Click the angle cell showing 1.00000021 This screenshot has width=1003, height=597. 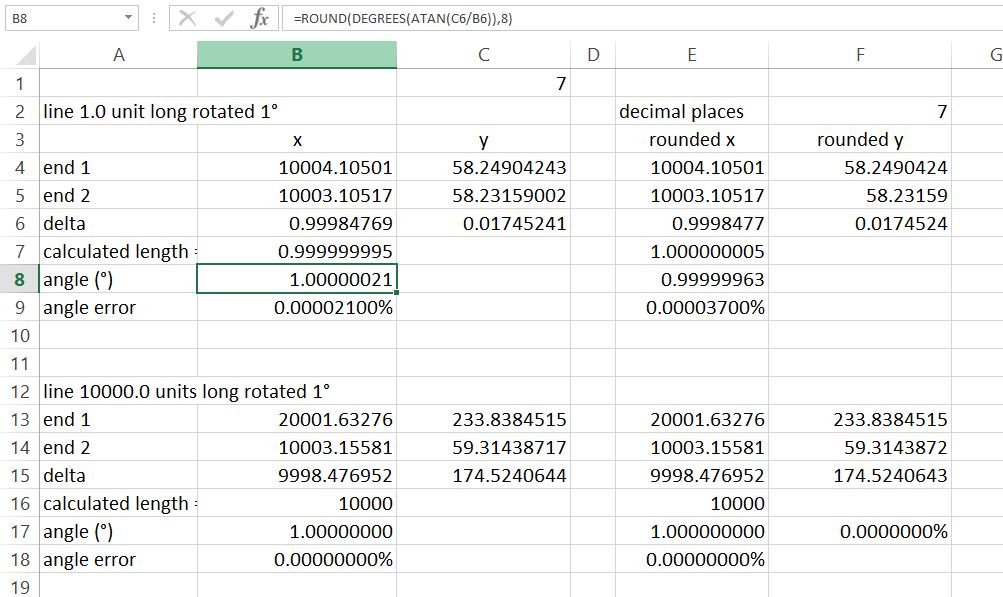click(297, 280)
